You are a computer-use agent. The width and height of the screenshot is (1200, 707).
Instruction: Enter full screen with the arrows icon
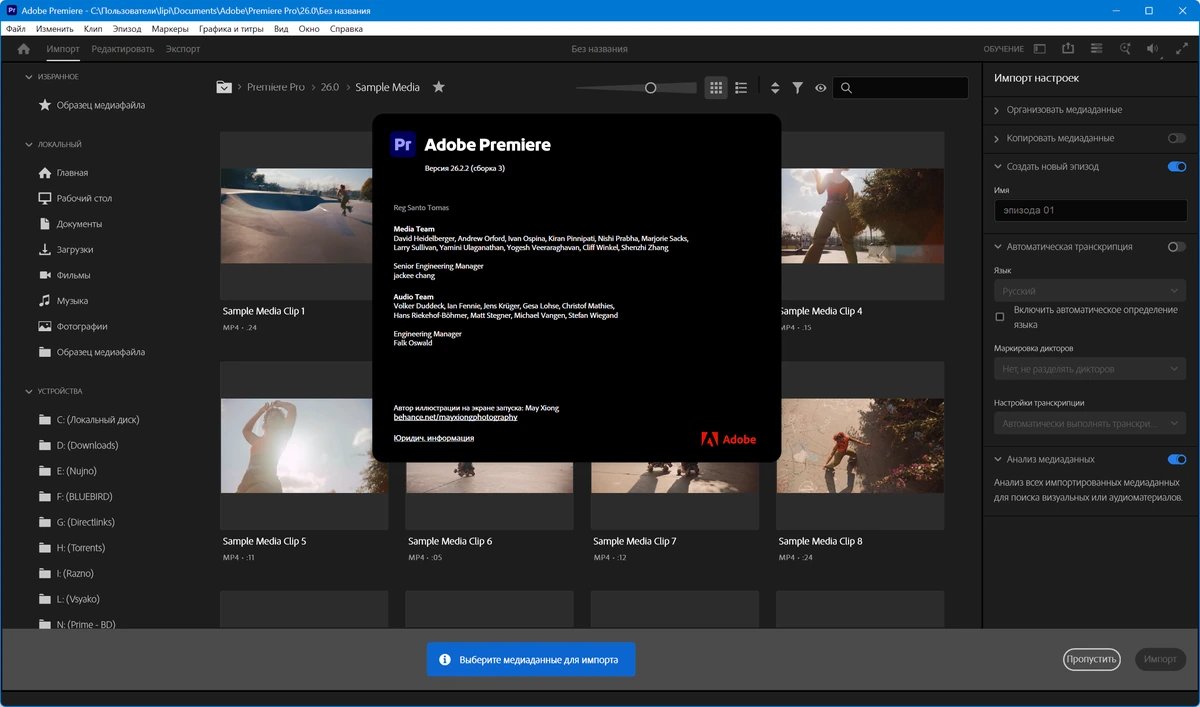(1182, 48)
